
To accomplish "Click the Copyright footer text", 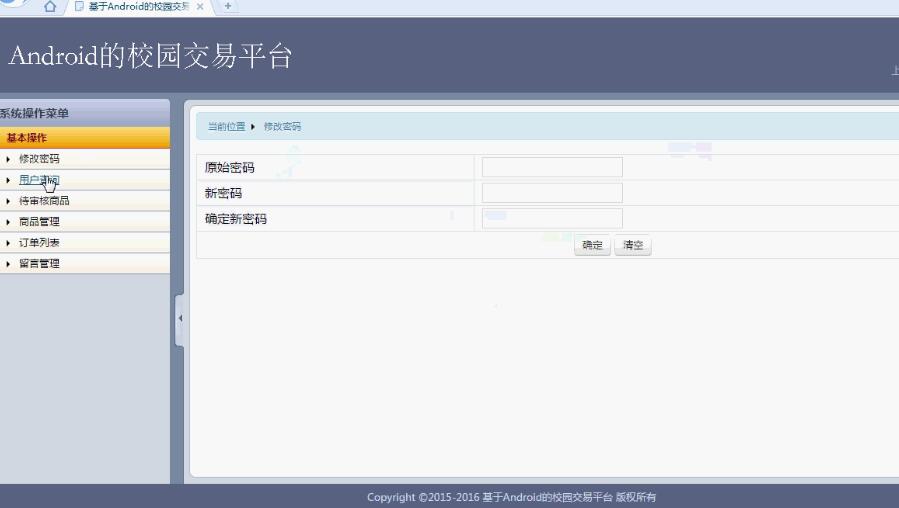I will tap(511, 497).
